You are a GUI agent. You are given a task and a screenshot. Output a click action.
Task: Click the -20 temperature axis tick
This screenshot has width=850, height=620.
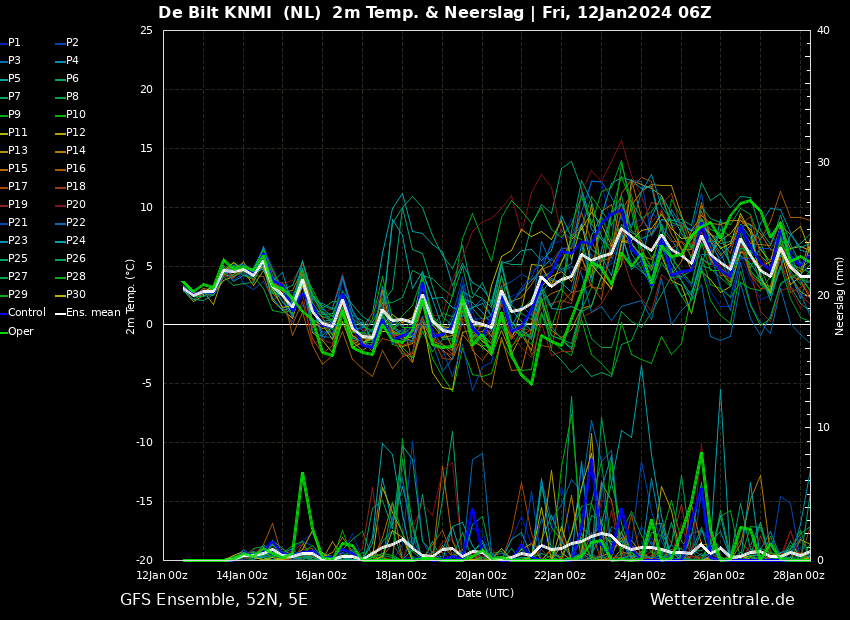tap(145, 560)
